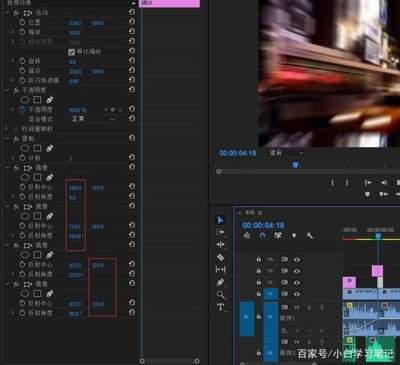Toggle the fx switch for Opacity effect
The image size is (400, 365).
[x=16, y=90]
